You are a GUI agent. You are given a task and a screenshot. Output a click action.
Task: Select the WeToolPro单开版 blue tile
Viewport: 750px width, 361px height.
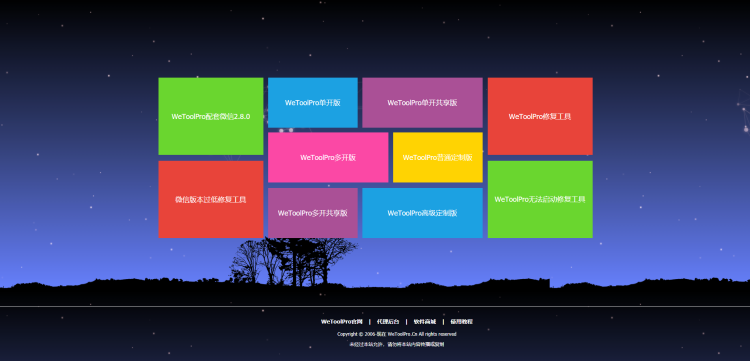pyautogui.click(x=312, y=103)
